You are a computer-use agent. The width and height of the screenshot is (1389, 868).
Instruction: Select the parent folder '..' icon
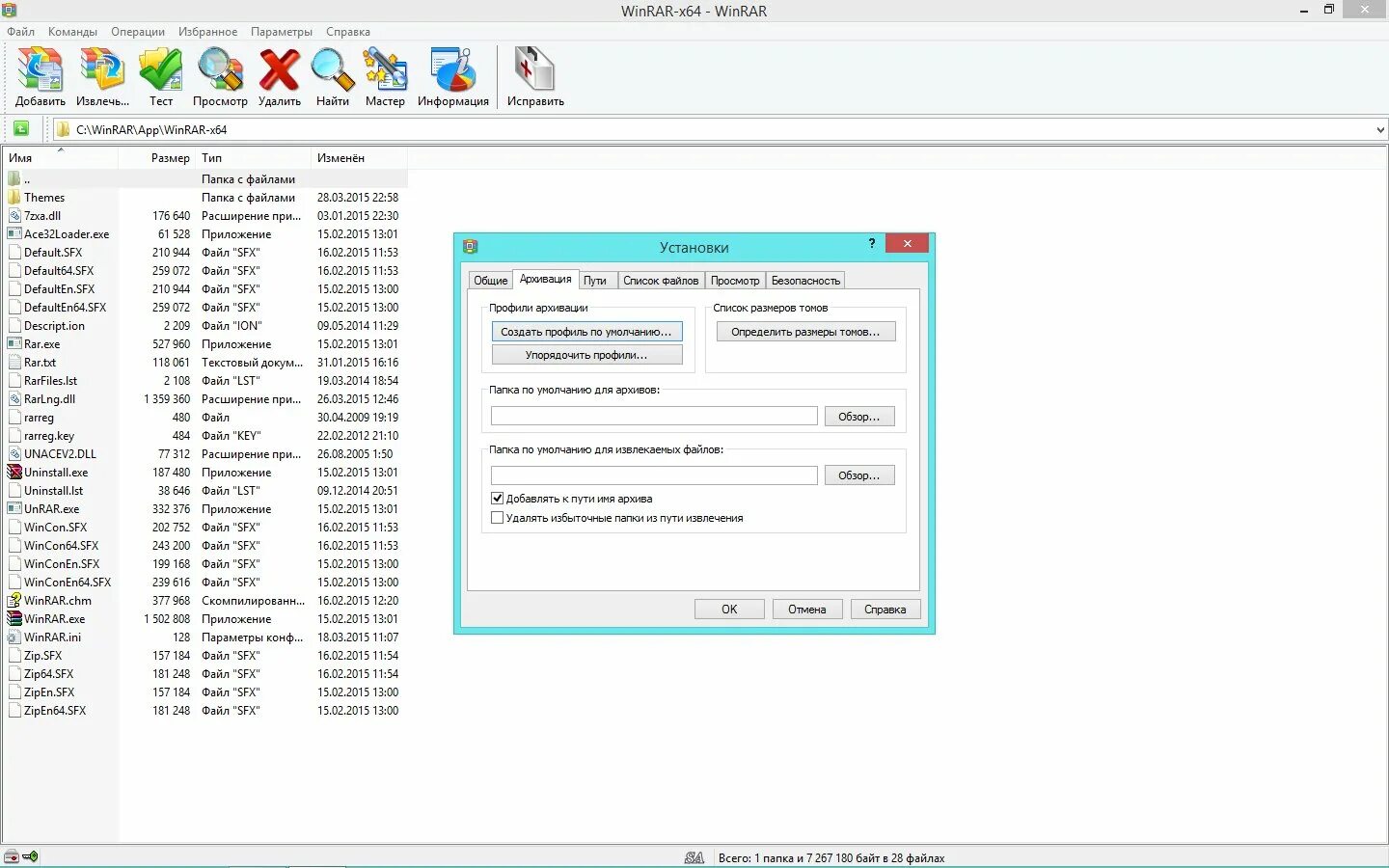tap(14, 178)
